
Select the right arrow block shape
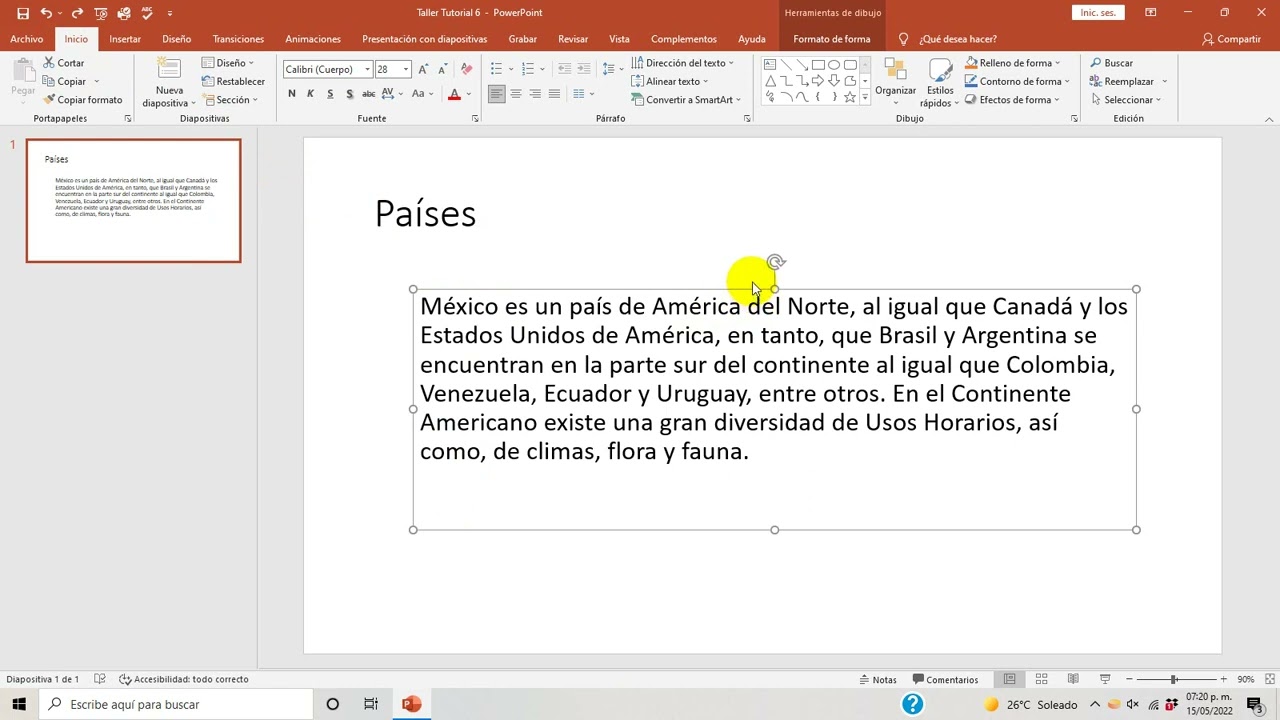(x=817, y=81)
